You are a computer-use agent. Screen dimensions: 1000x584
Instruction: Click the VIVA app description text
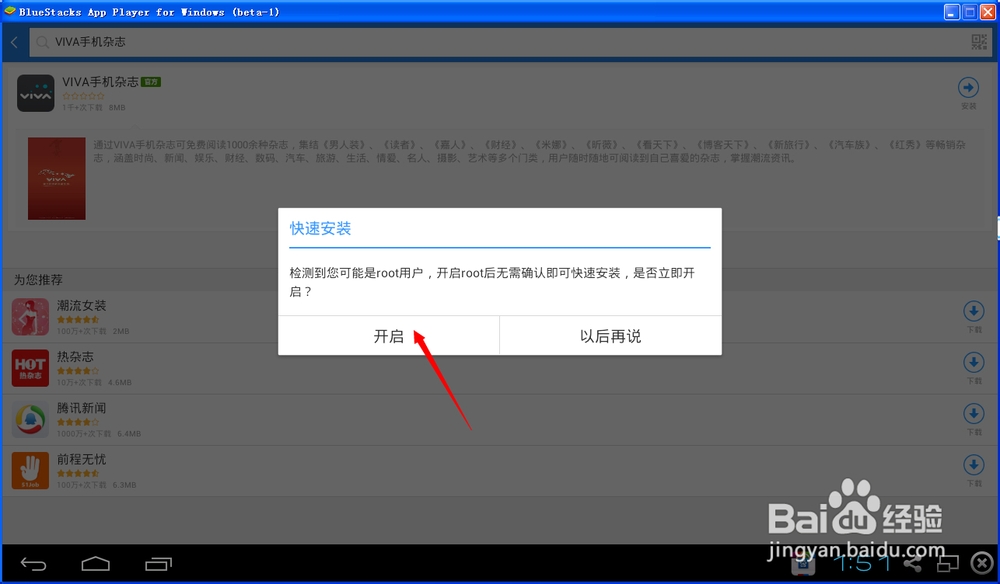(529, 151)
